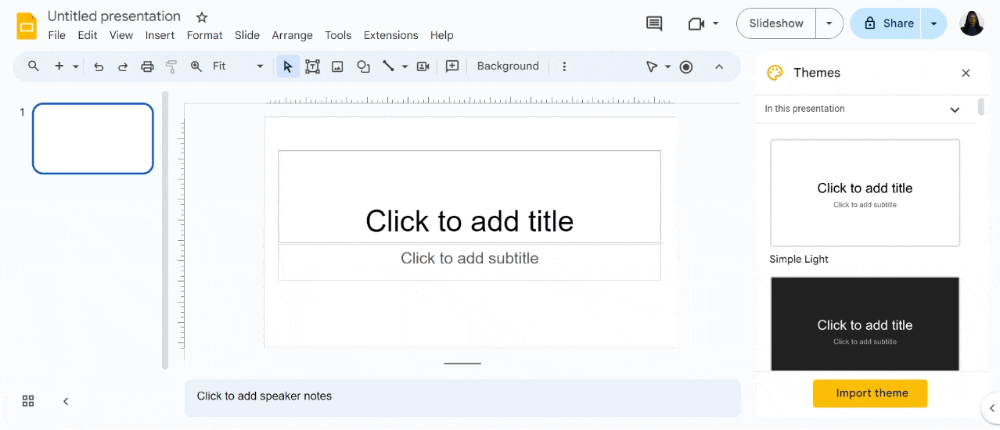The image size is (1000, 430).
Task: Start the Slideshow
Action: pyautogui.click(x=776, y=24)
